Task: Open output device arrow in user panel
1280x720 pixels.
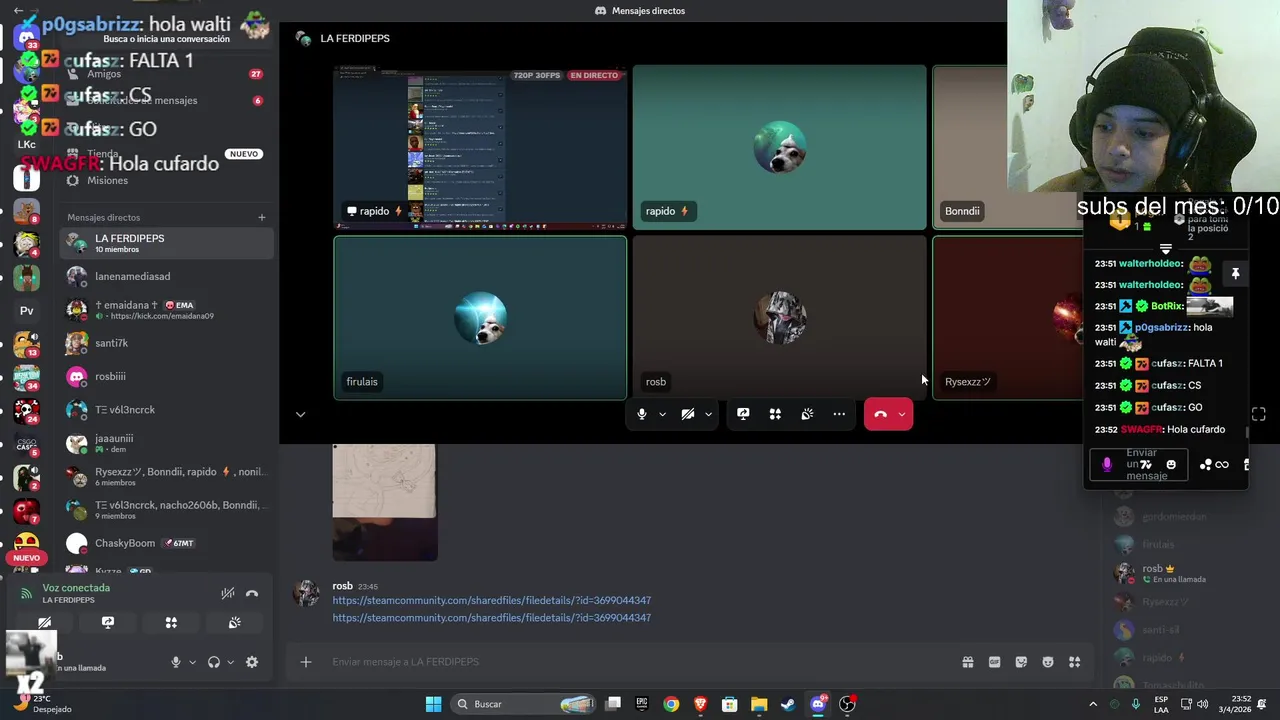Action: [x=230, y=662]
